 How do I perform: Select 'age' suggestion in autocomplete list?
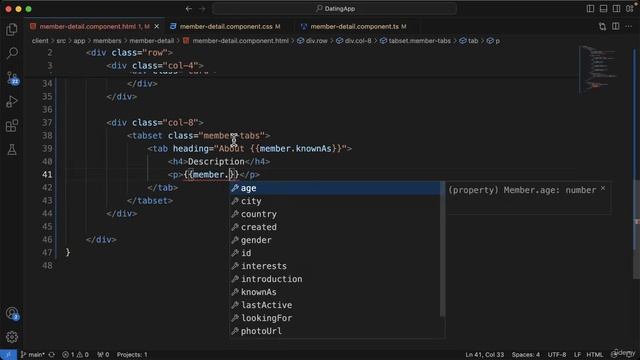point(335,188)
